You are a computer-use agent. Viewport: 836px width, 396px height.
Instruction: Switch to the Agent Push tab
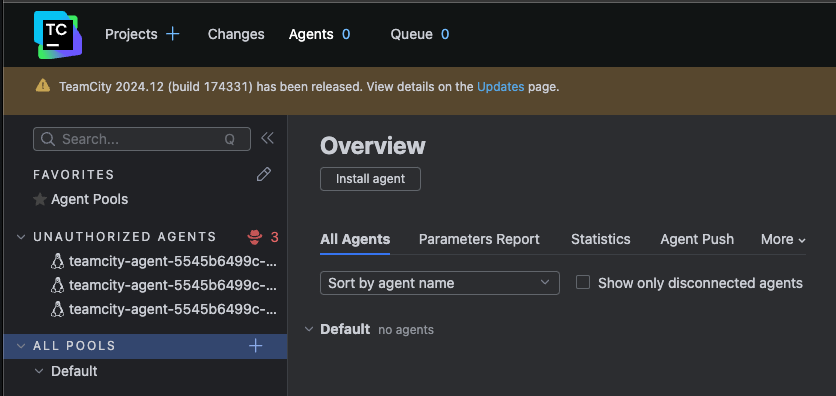[697, 240]
